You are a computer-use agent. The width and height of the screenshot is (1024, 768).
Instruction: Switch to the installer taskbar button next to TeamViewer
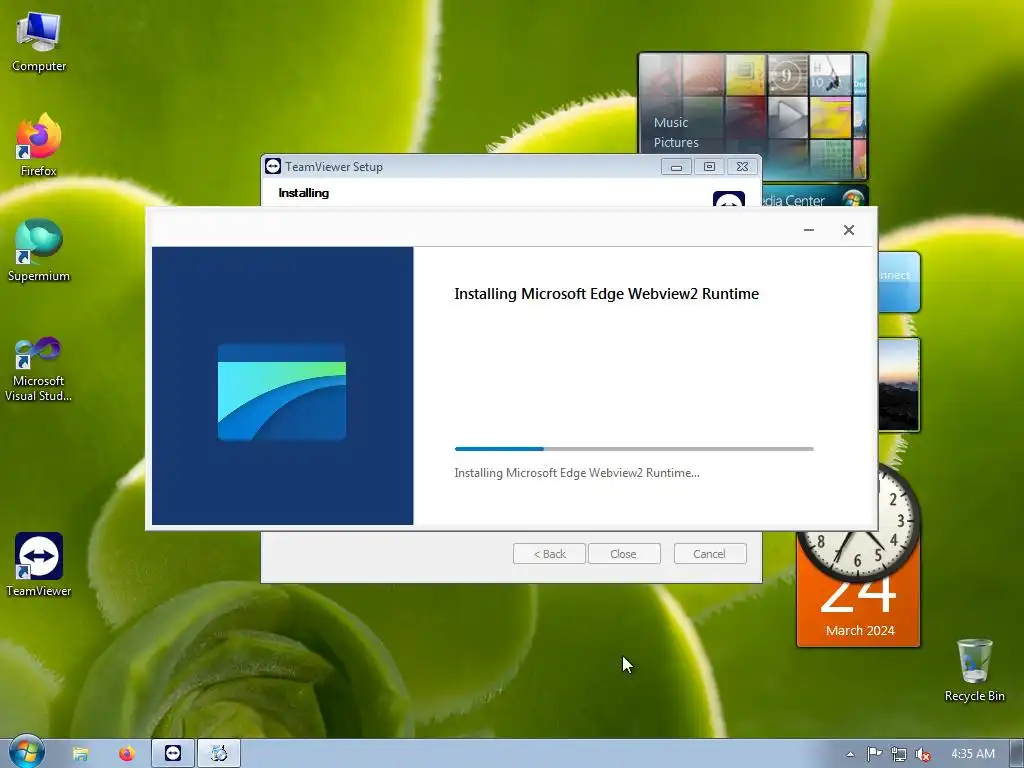tap(219, 754)
